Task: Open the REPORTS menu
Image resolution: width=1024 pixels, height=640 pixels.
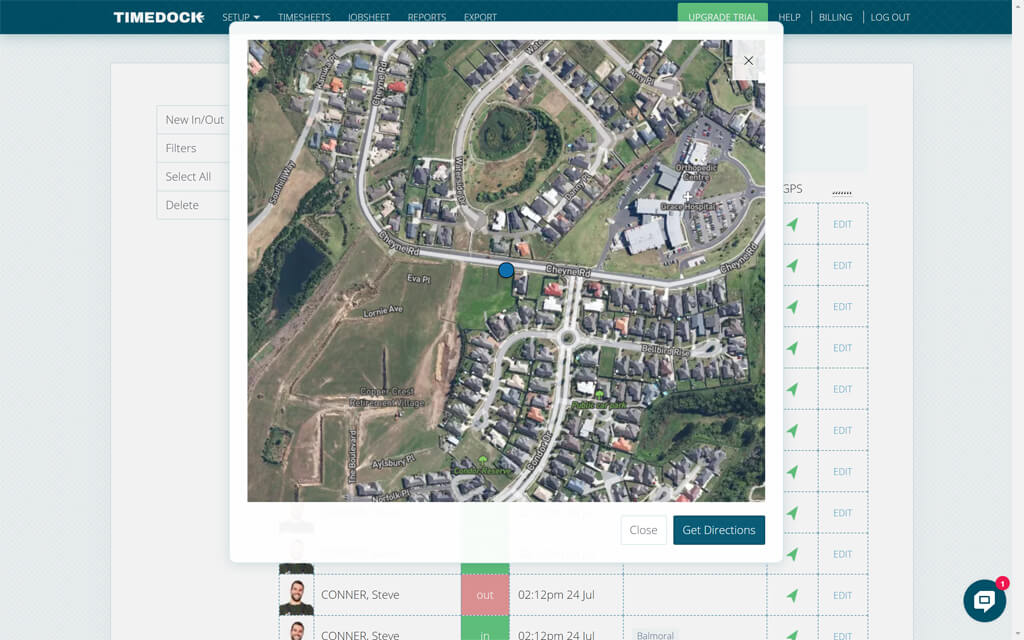Action: [427, 17]
